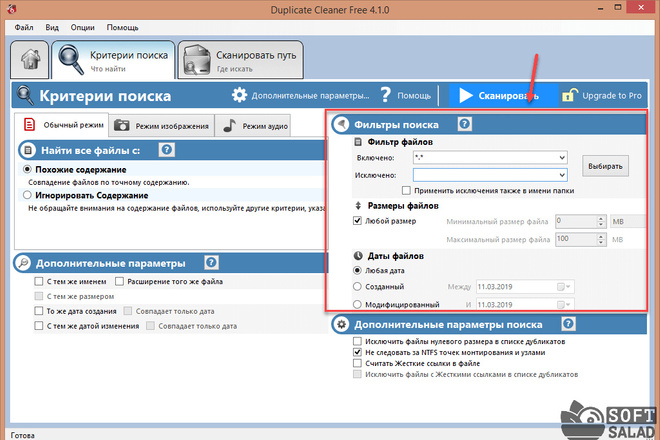This screenshot has width=660, height=440.
Task: Open help for Дополнительные параметры поиска section
Action: click(568, 324)
